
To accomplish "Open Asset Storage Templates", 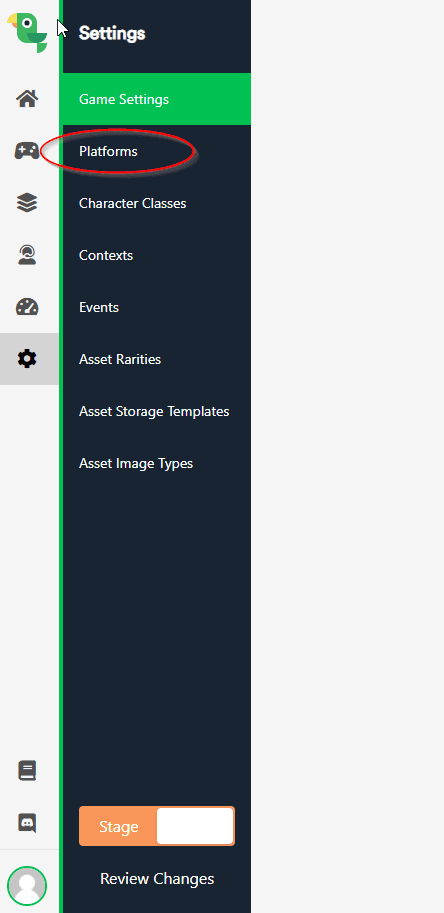I will [x=154, y=411].
